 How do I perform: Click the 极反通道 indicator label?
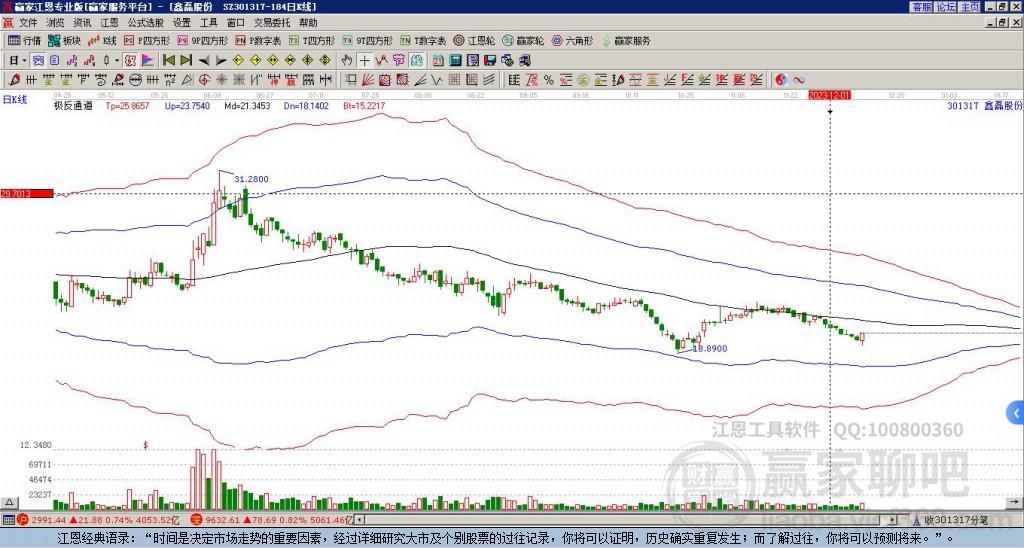(x=73, y=106)
